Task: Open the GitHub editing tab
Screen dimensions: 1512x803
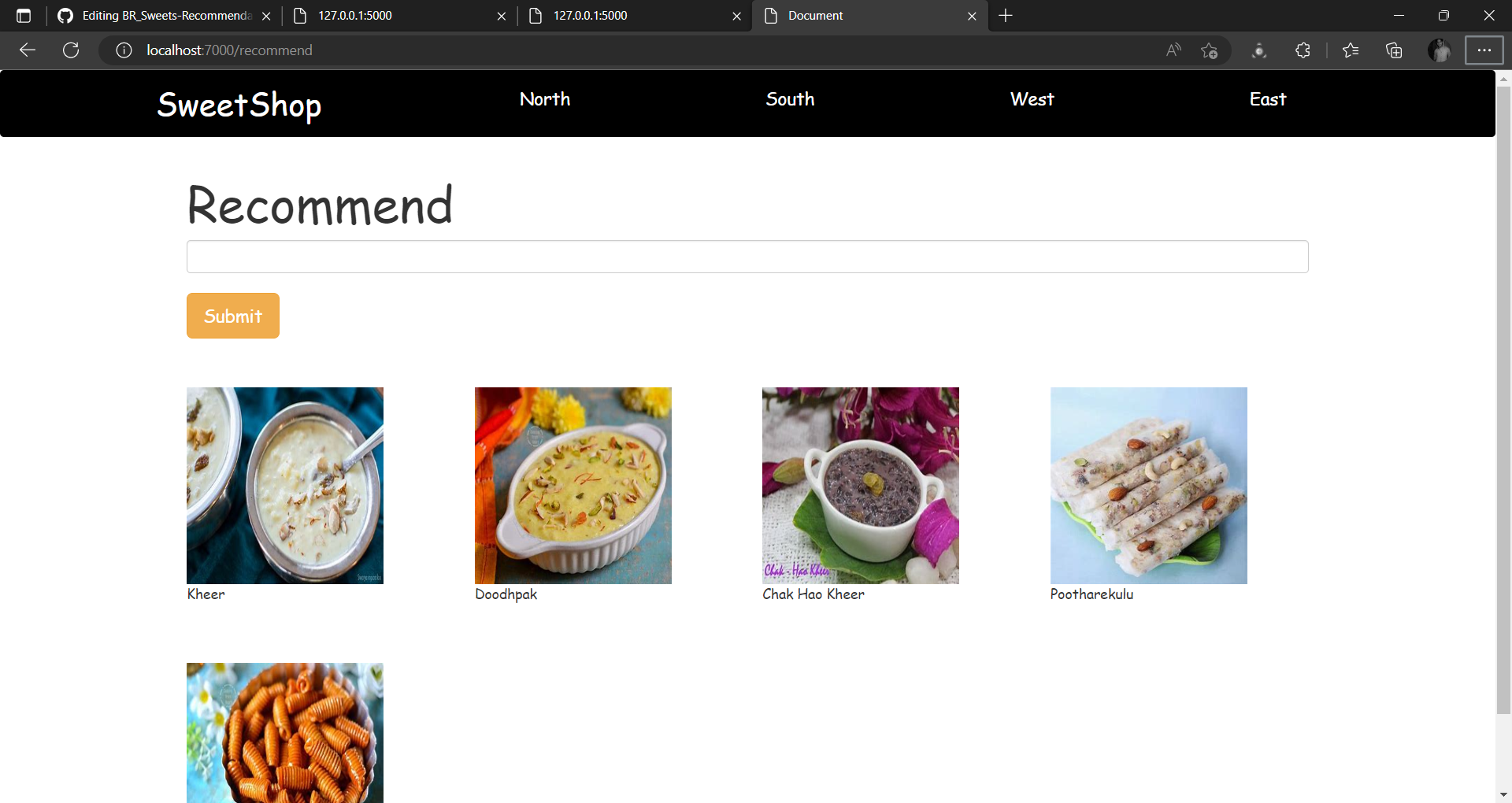Action: (157, 16)
